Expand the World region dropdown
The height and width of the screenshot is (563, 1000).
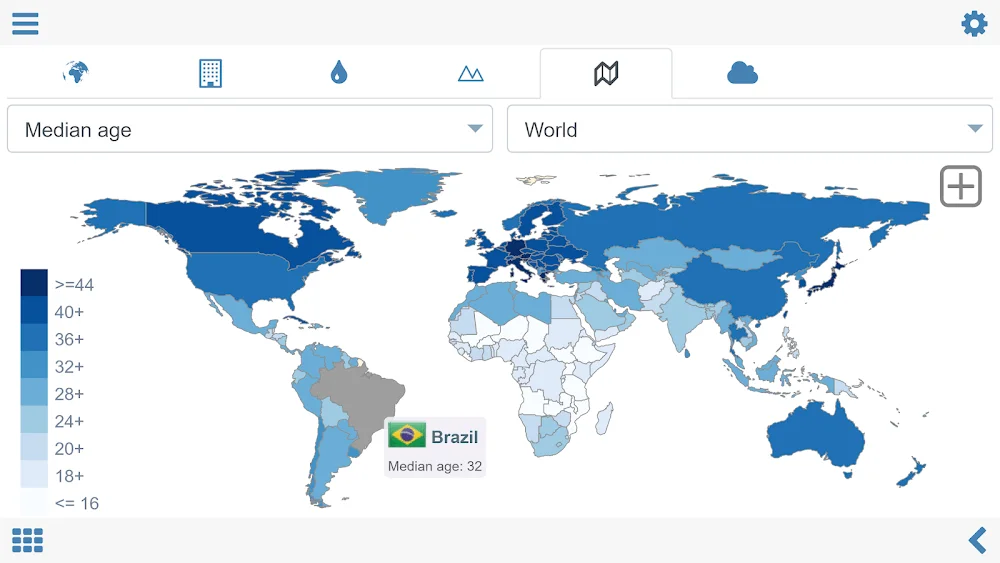[x=749, y=129]
